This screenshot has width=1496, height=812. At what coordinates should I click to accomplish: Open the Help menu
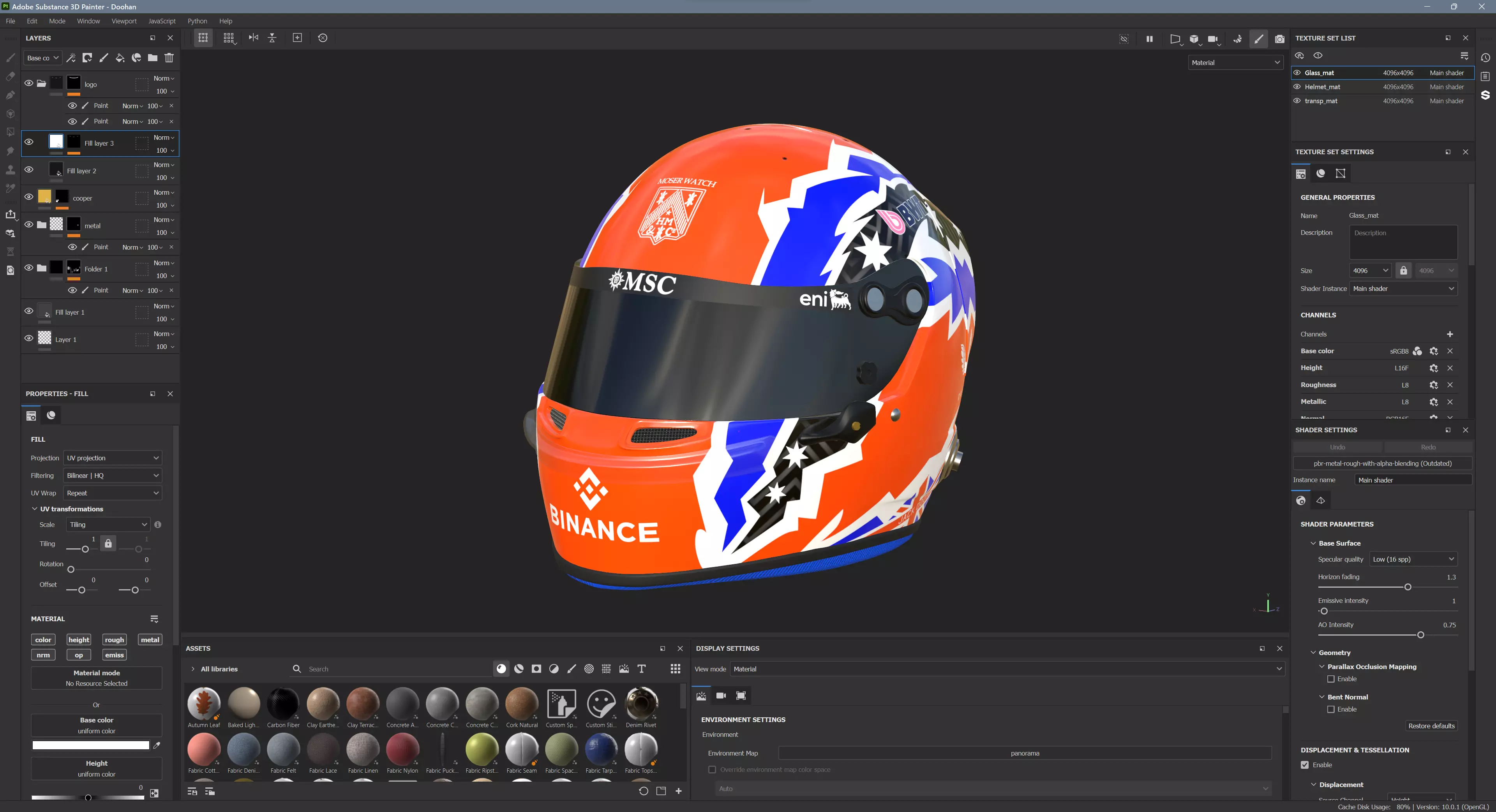pos(225,21)
